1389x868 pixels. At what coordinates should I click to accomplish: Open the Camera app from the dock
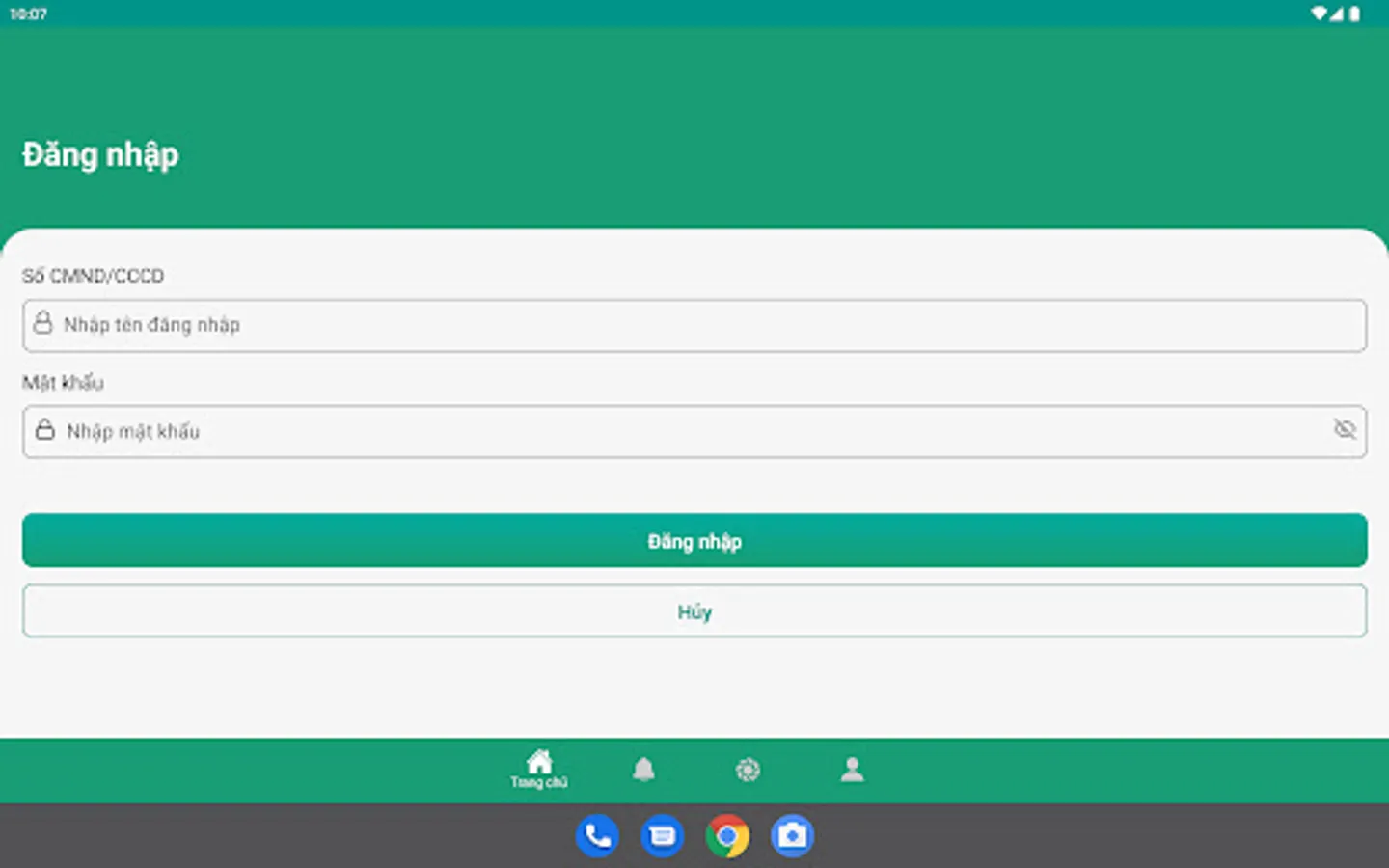pyautogui.click(x=791, y=835)
